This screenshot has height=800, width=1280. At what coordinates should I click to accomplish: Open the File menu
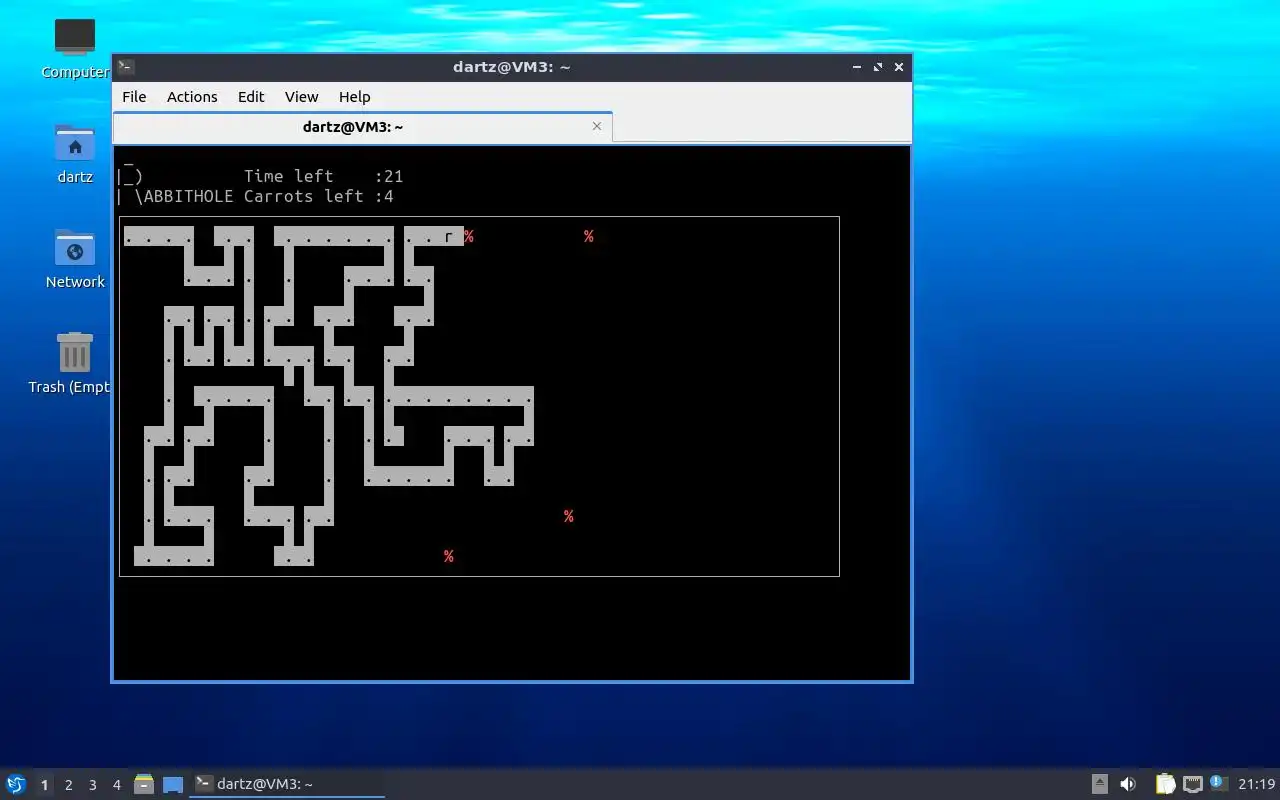pos(134,97)
